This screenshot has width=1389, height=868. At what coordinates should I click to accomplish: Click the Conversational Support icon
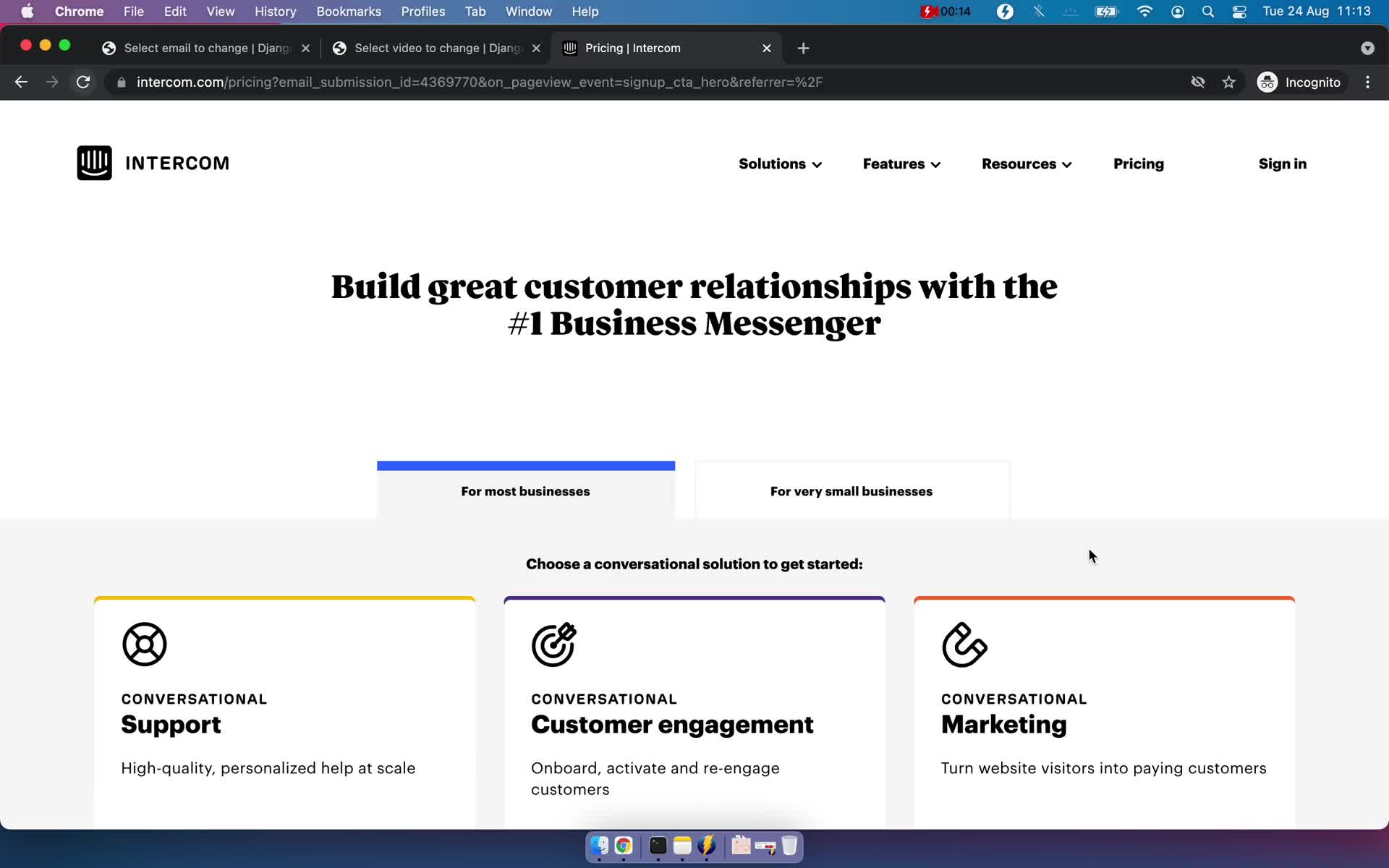coord(145,643)
